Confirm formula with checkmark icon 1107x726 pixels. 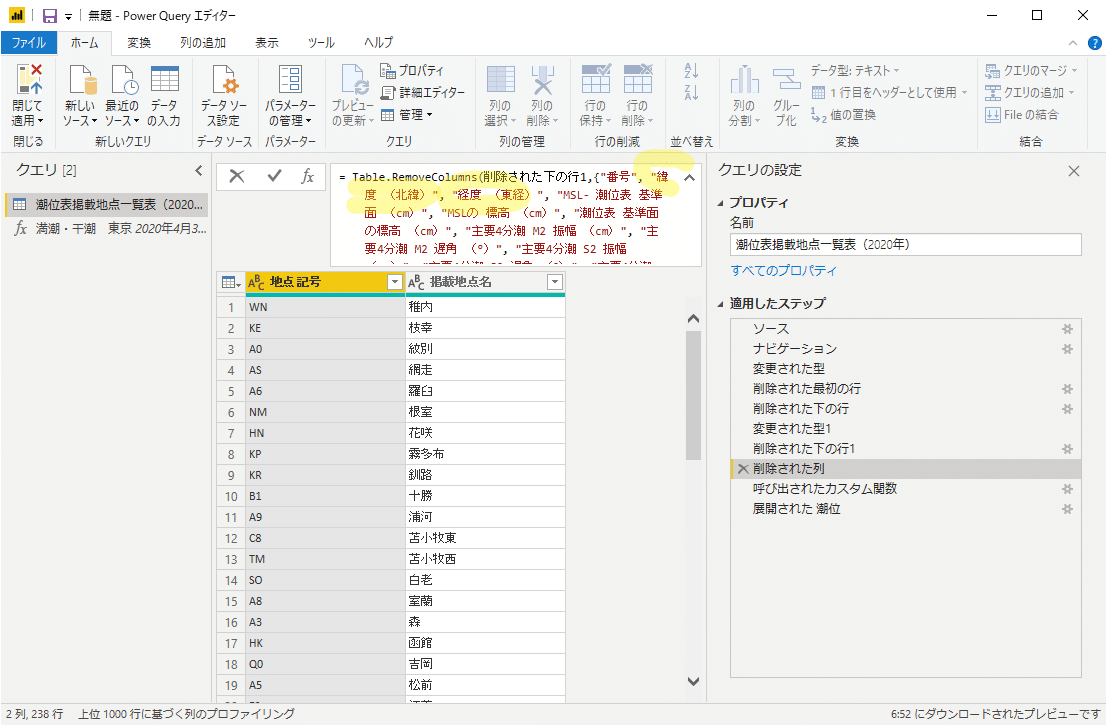coord(275,176)
